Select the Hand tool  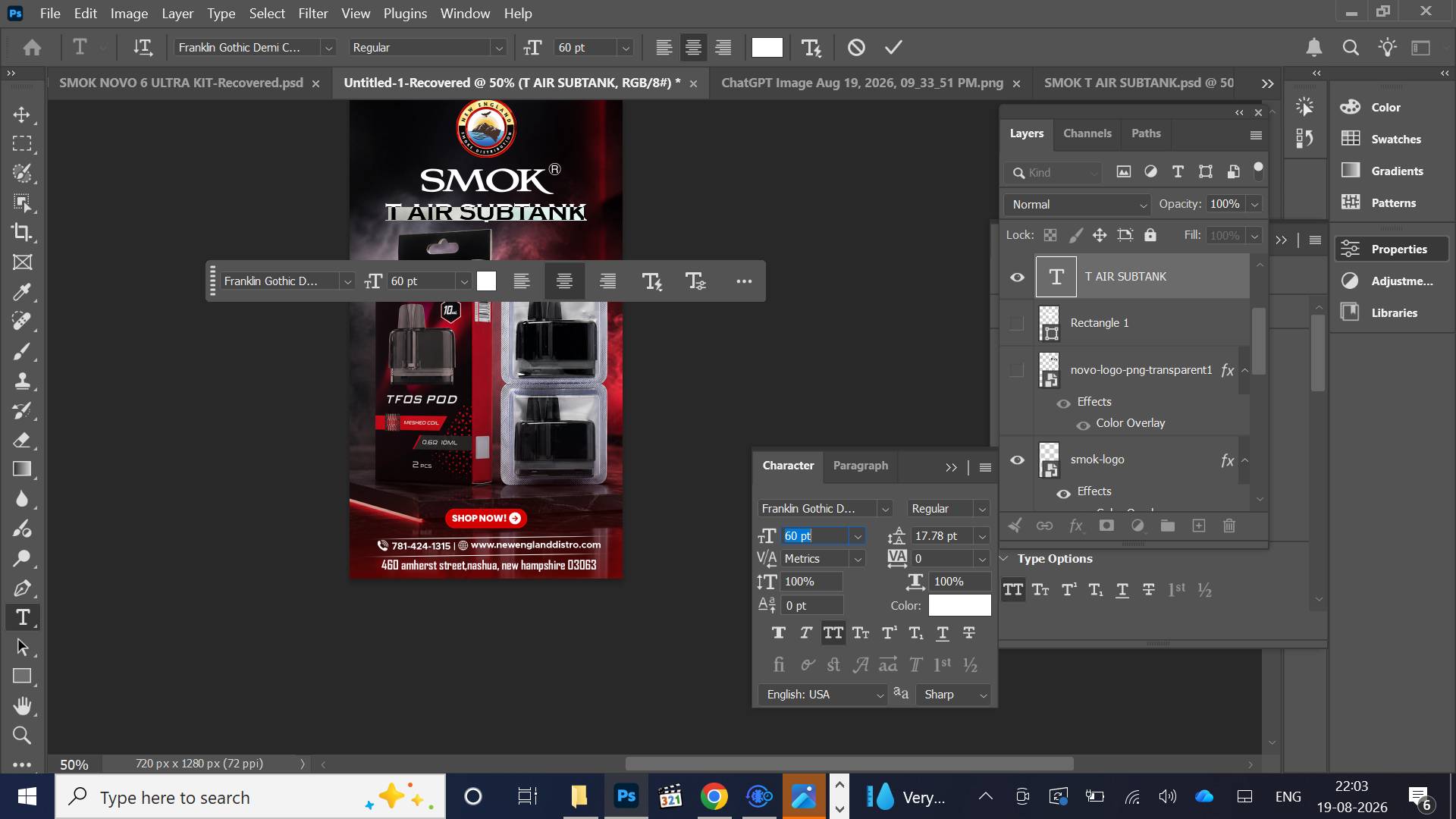coord(22,706)
